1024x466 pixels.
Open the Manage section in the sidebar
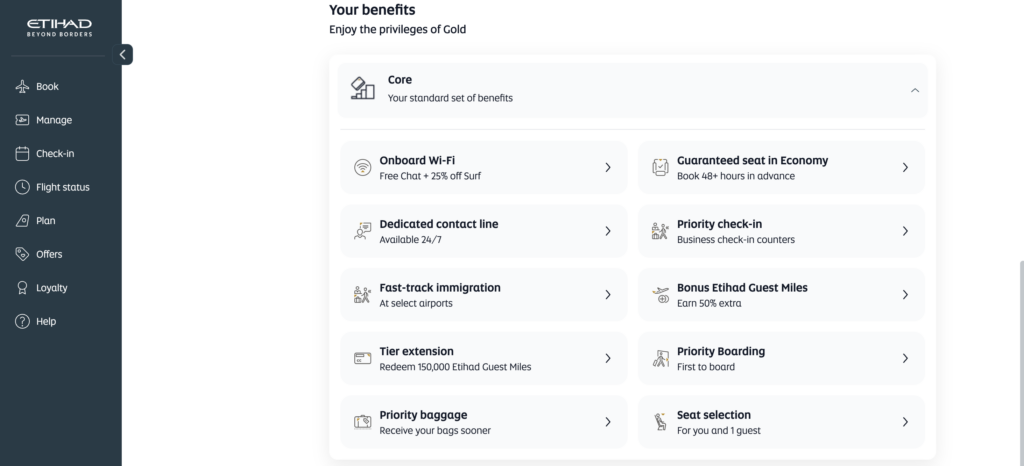pyautogui.click(x=53, y=120)
